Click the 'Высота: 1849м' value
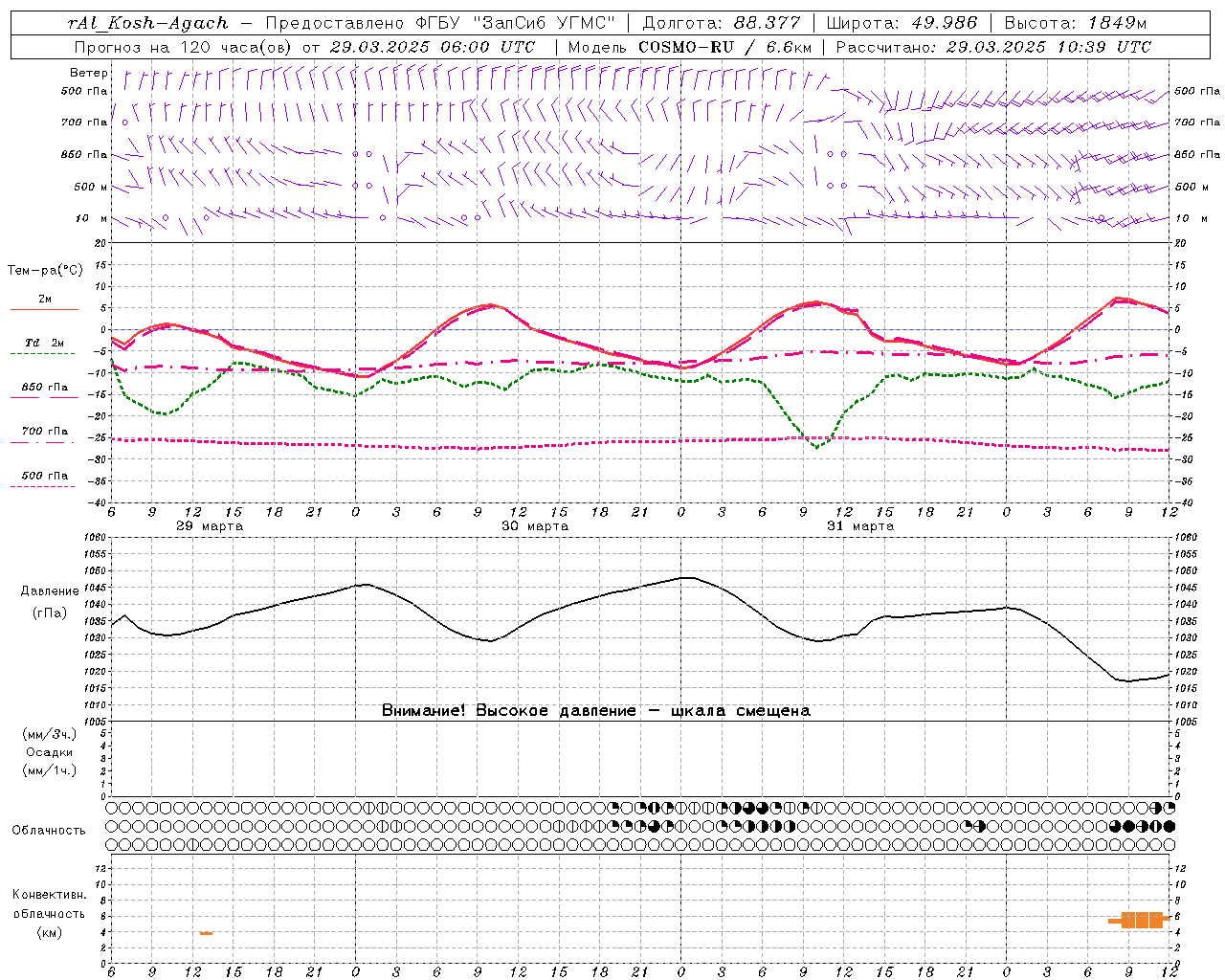The height and width of the screenshot is (980, 1225). 1076,23
